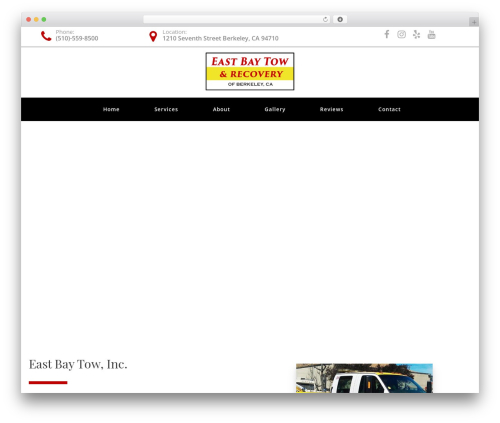
Task: Open the Yelp social icon
Action: pos(416,34)
